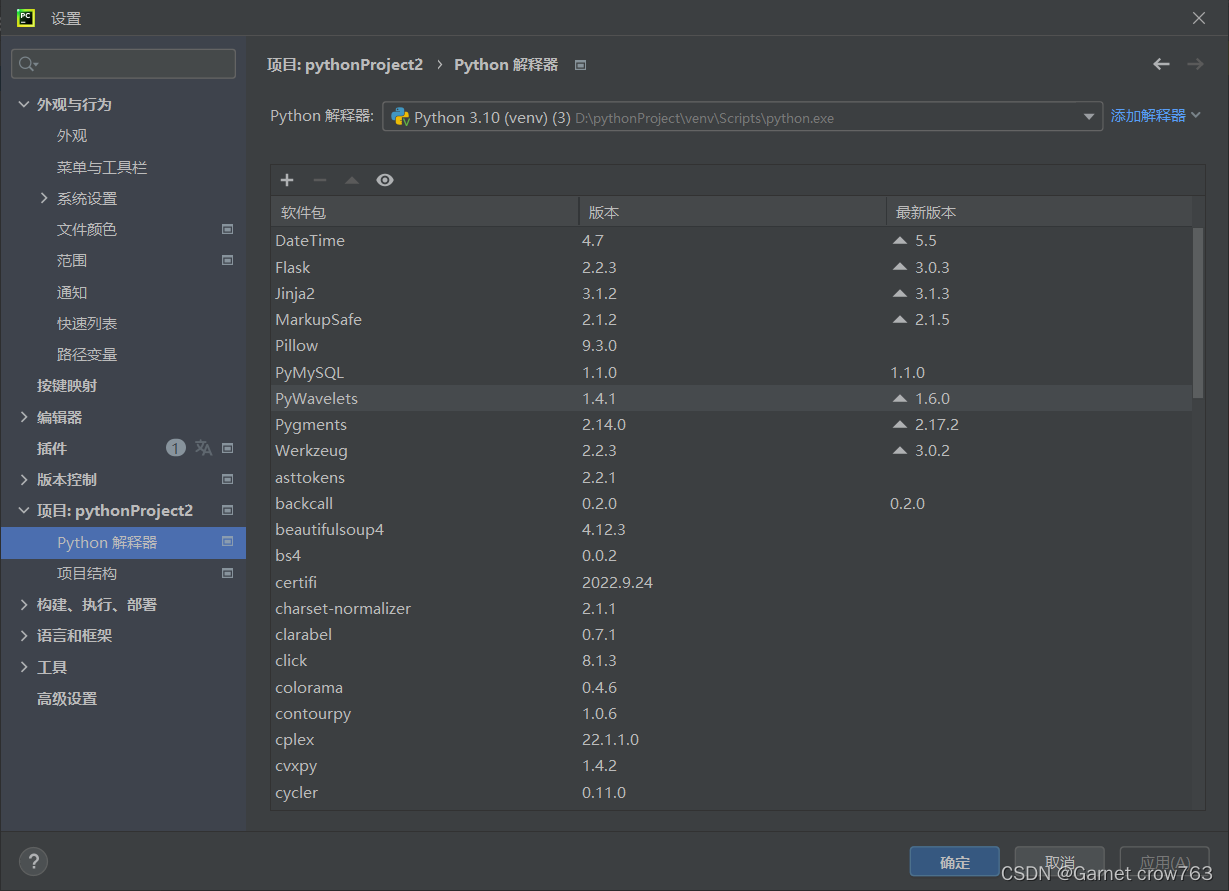The height and width of the screenshot is (891, 1229).
Task: Select 菜单与工具栏 settings page
Action: tap(102, 167)
